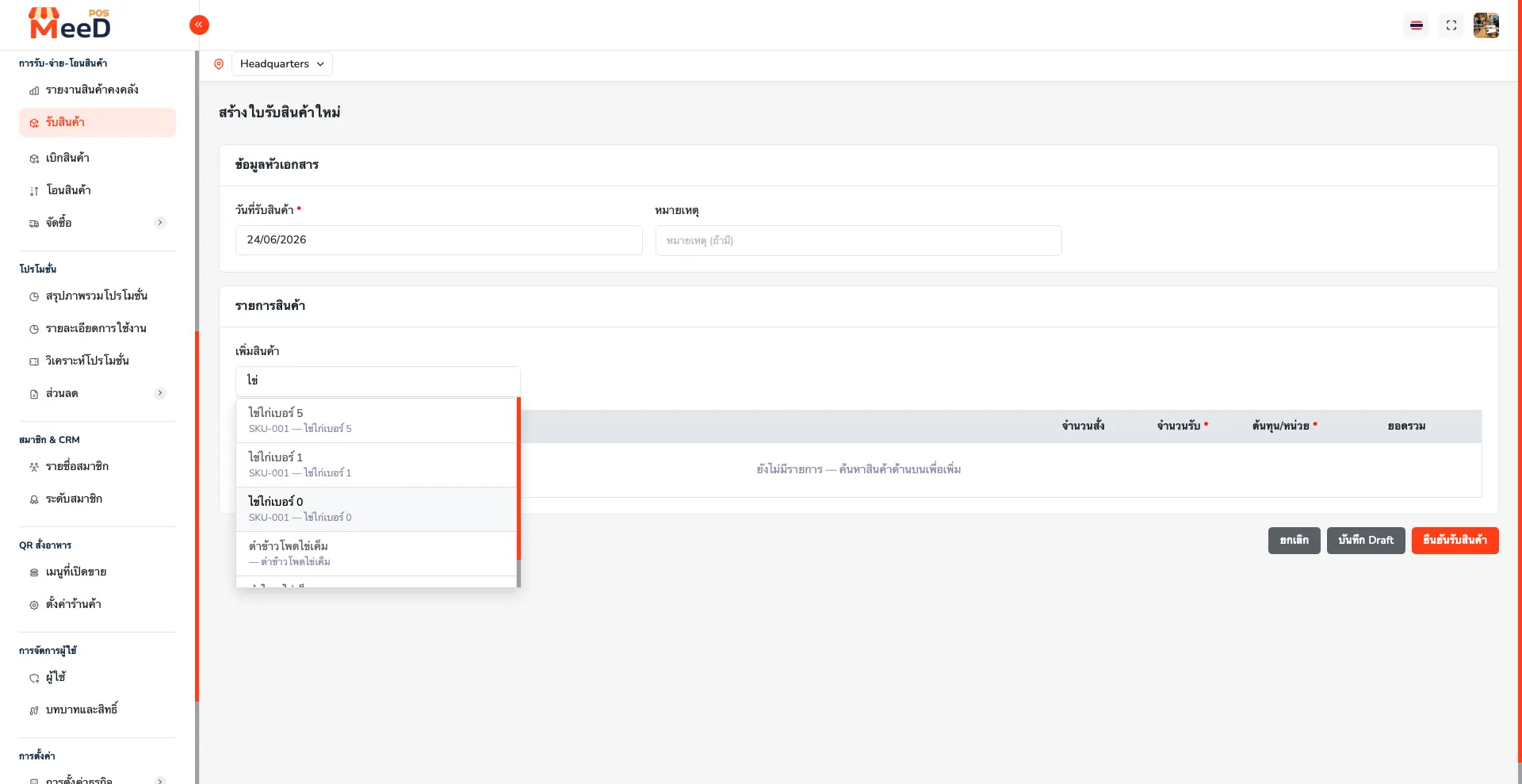Click the โอนสินค้า transfer arrows icon

[34, 191]
